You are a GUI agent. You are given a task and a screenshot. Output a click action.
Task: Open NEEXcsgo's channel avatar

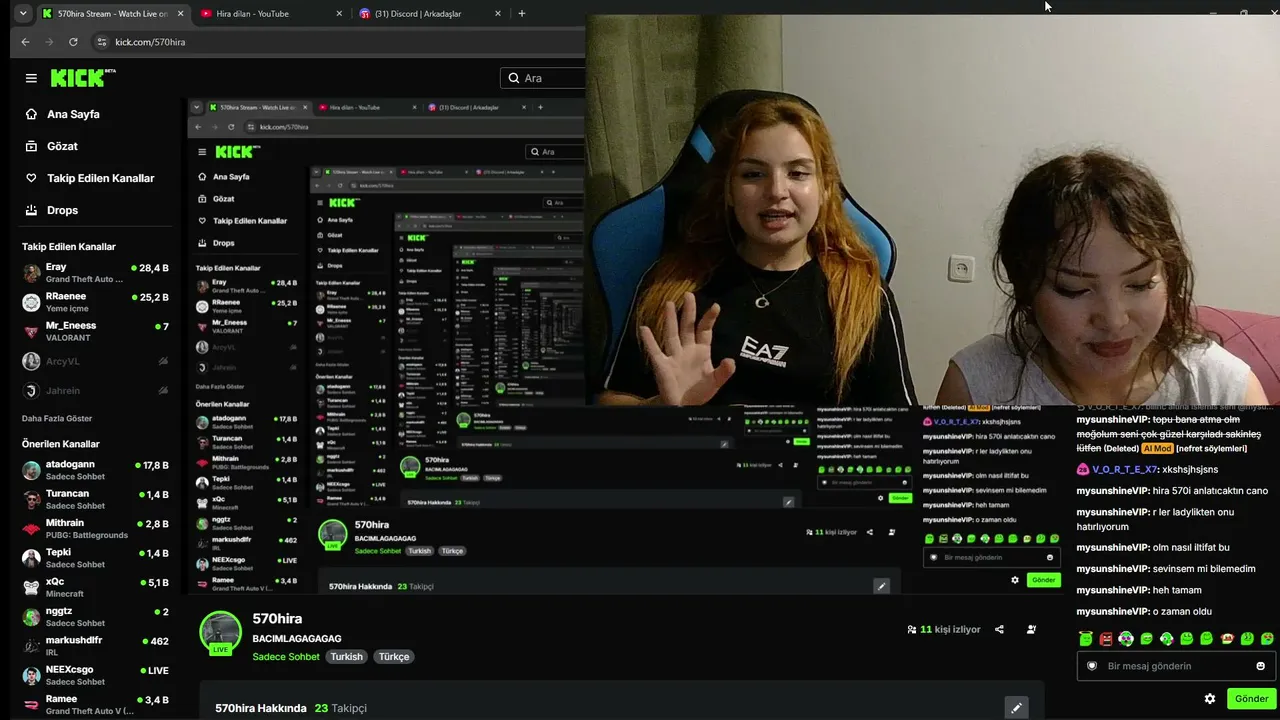pyautogui.click(x=32, y=675)
